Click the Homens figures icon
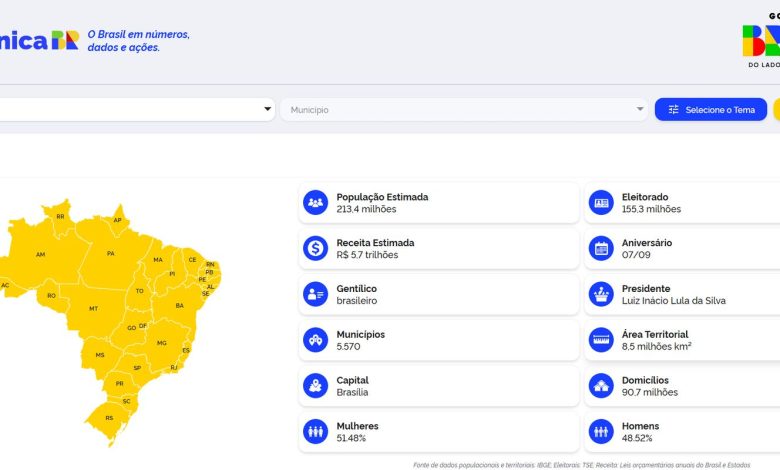Image resolution: width=780 pixels, height=470 pixels. (x=601, y=431)
